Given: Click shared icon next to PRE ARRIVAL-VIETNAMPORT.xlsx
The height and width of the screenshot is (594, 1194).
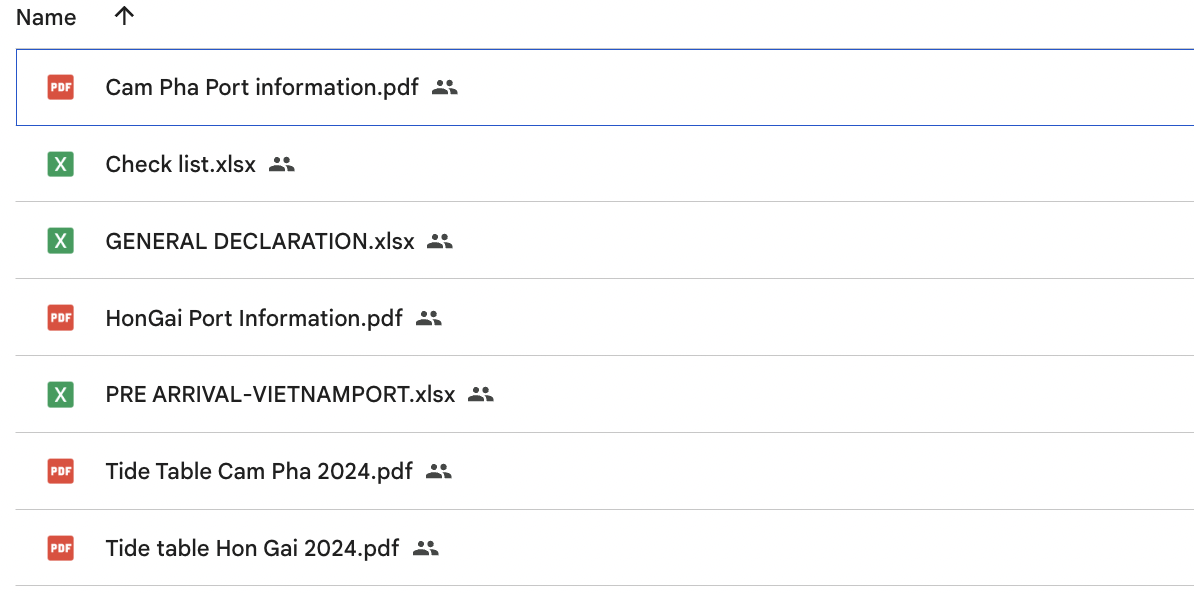Looking at the screenshot, I should tap(481, 395).
